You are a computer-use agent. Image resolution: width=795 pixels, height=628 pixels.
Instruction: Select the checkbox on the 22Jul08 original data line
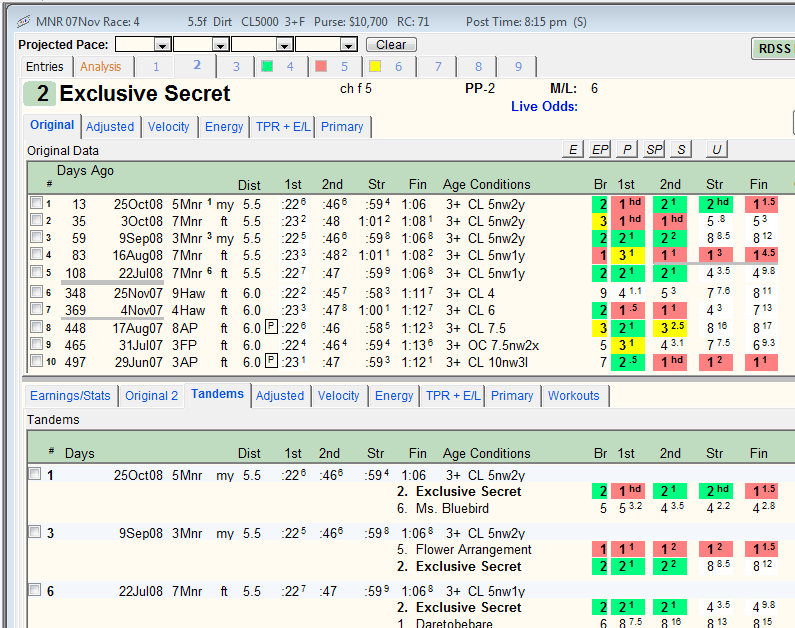36,272
